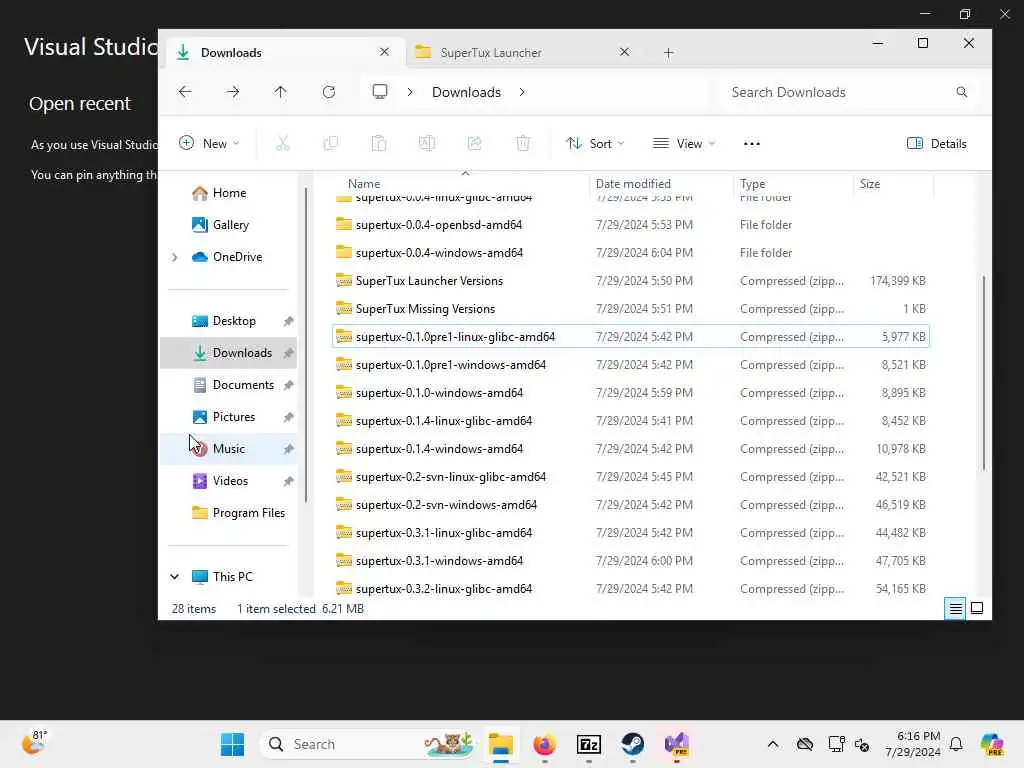Open the taskbar clock and date

[912, 744]
